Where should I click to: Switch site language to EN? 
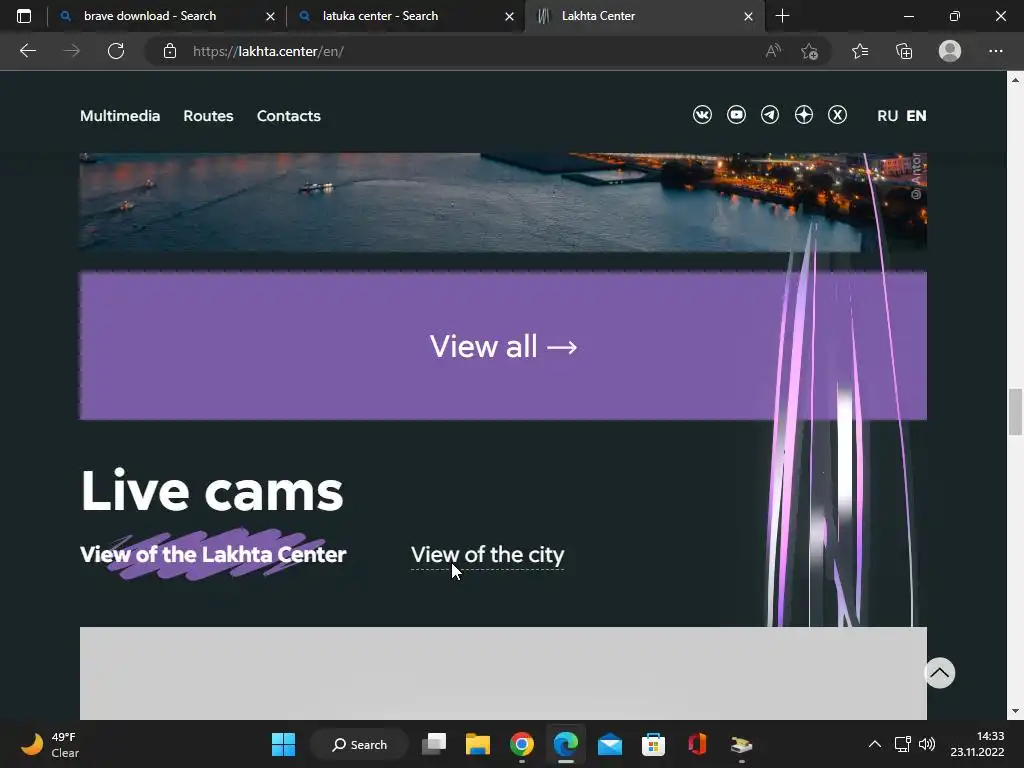(x=916, y=116)
